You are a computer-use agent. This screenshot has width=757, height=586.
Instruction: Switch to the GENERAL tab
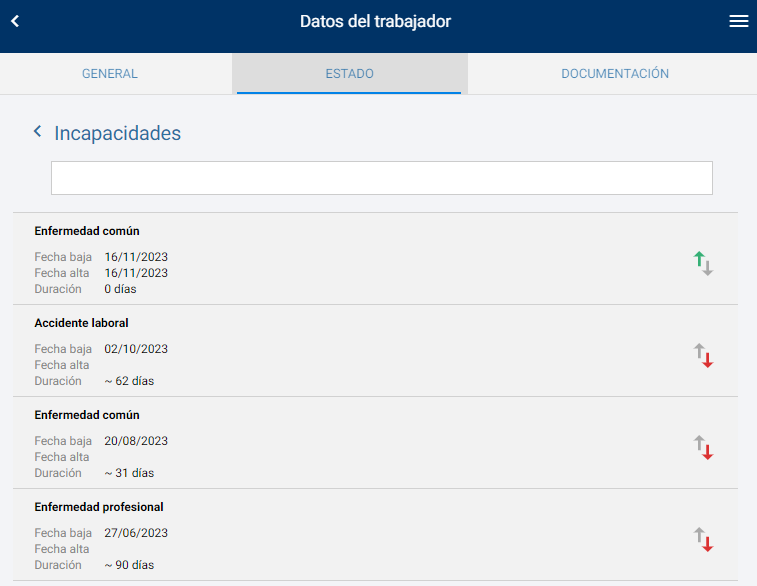[110, 74]
